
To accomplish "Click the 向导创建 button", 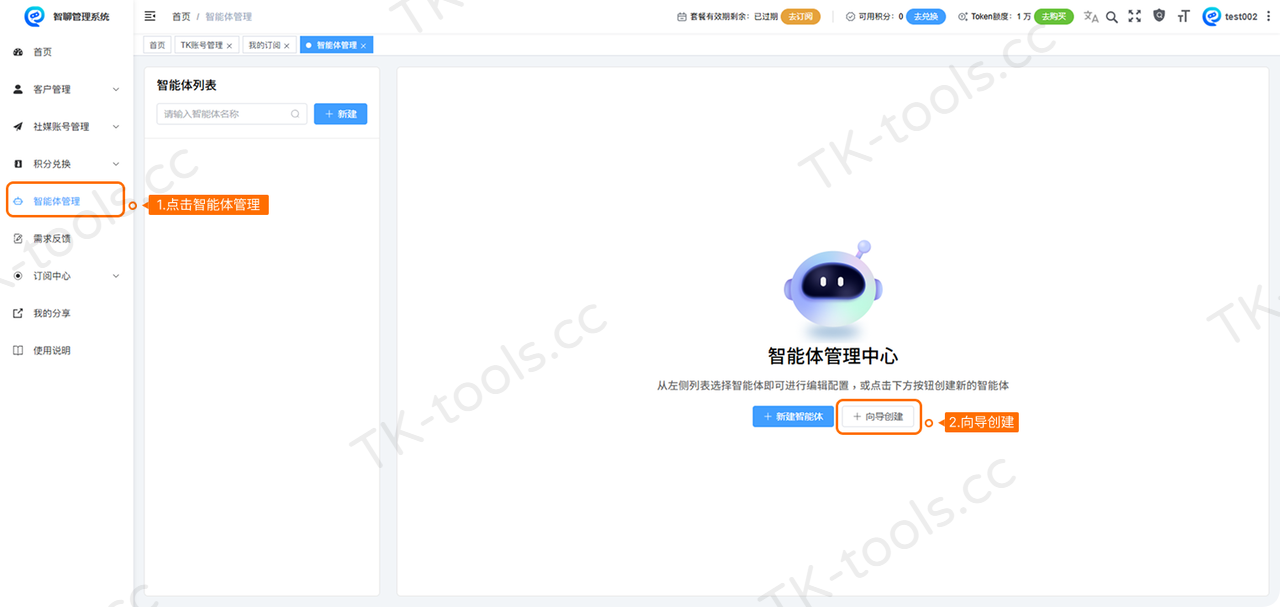I will (x=878, y=416).
